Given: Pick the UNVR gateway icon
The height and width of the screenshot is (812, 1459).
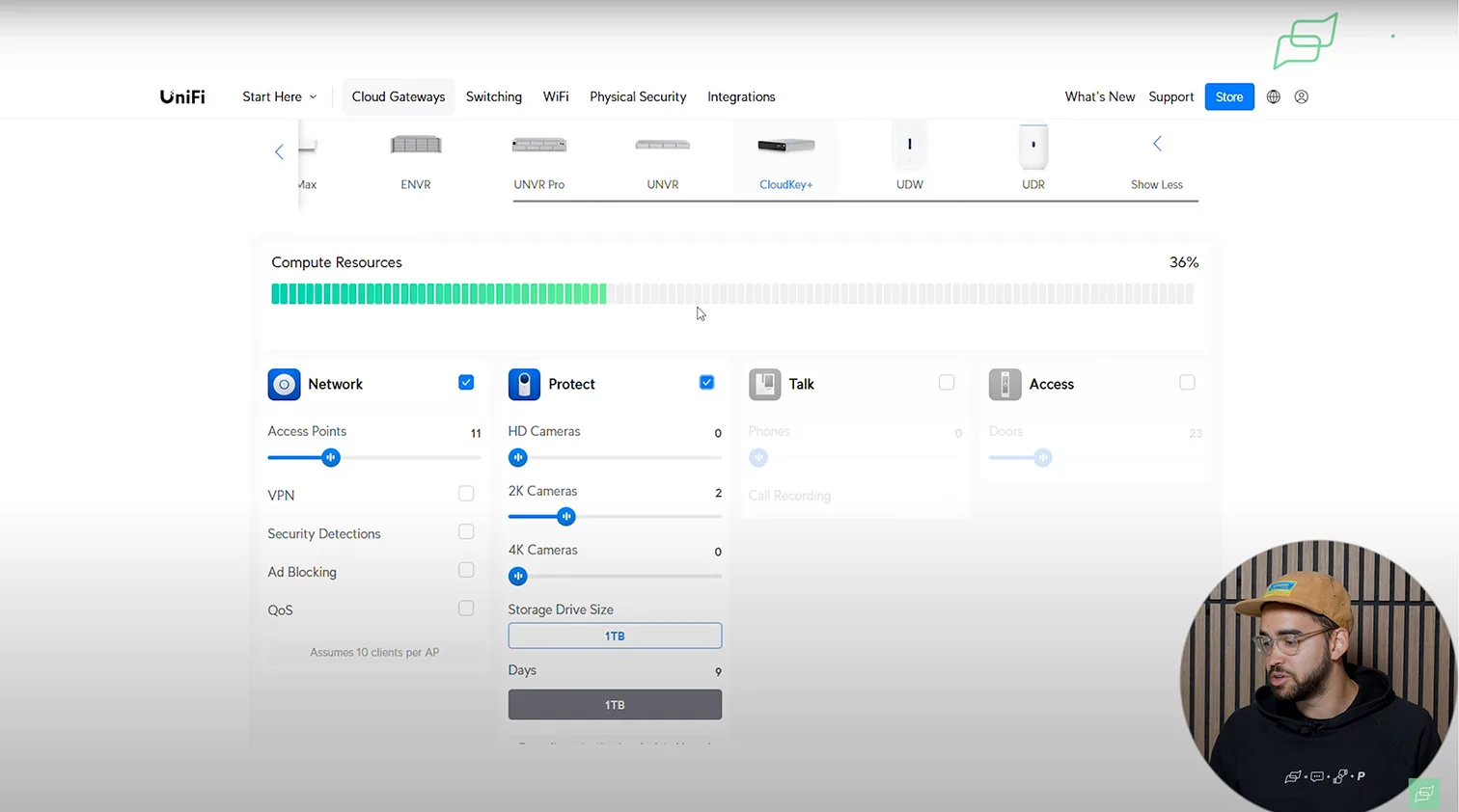Looking at the screenshot, I should tap(662, 146).
